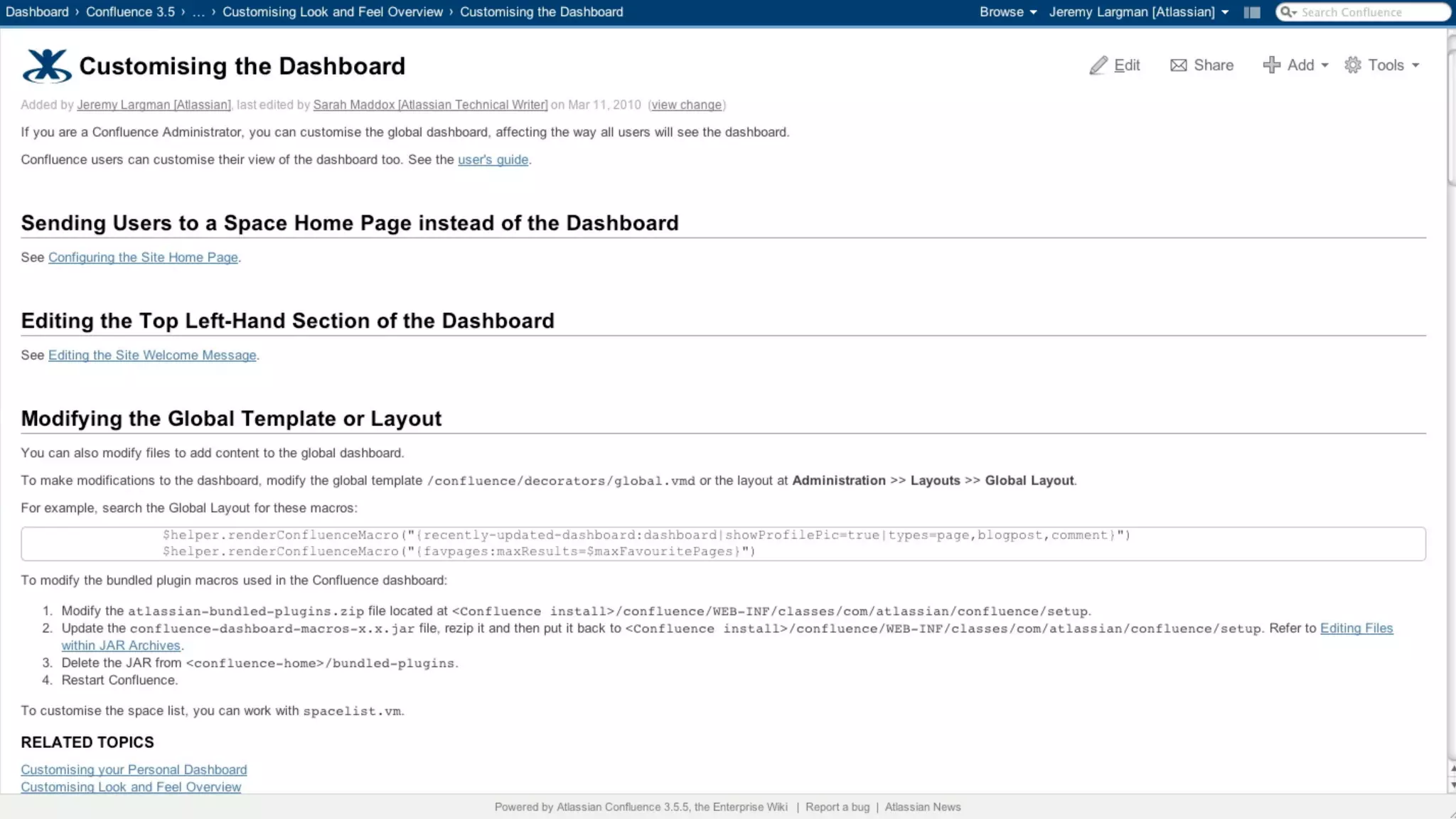The width and height of the screenshot is (1456, 819).
Task: Open Sarah Maddox author profile link
Action: tap(430, 105)
